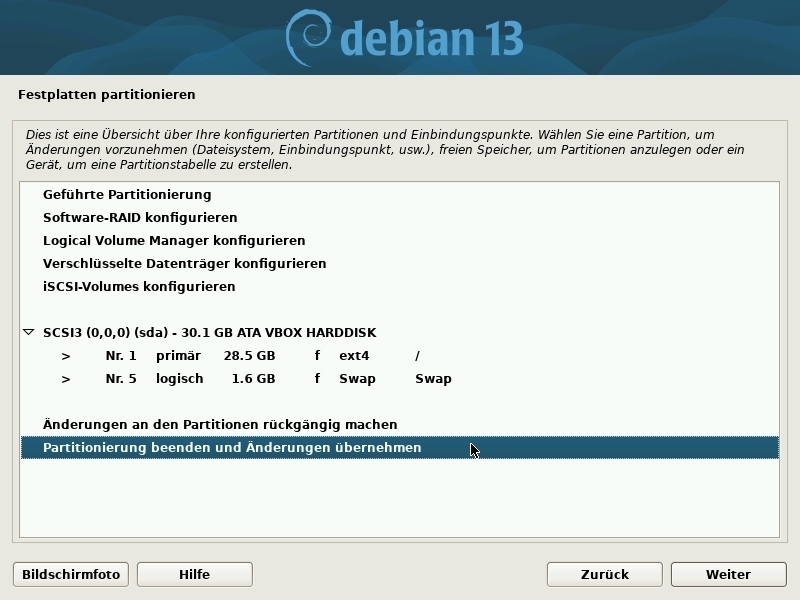Viewport: 800px width, 600px height.
Task: Open Software-RAID konfigurieren
Action: tap(399, 217)
